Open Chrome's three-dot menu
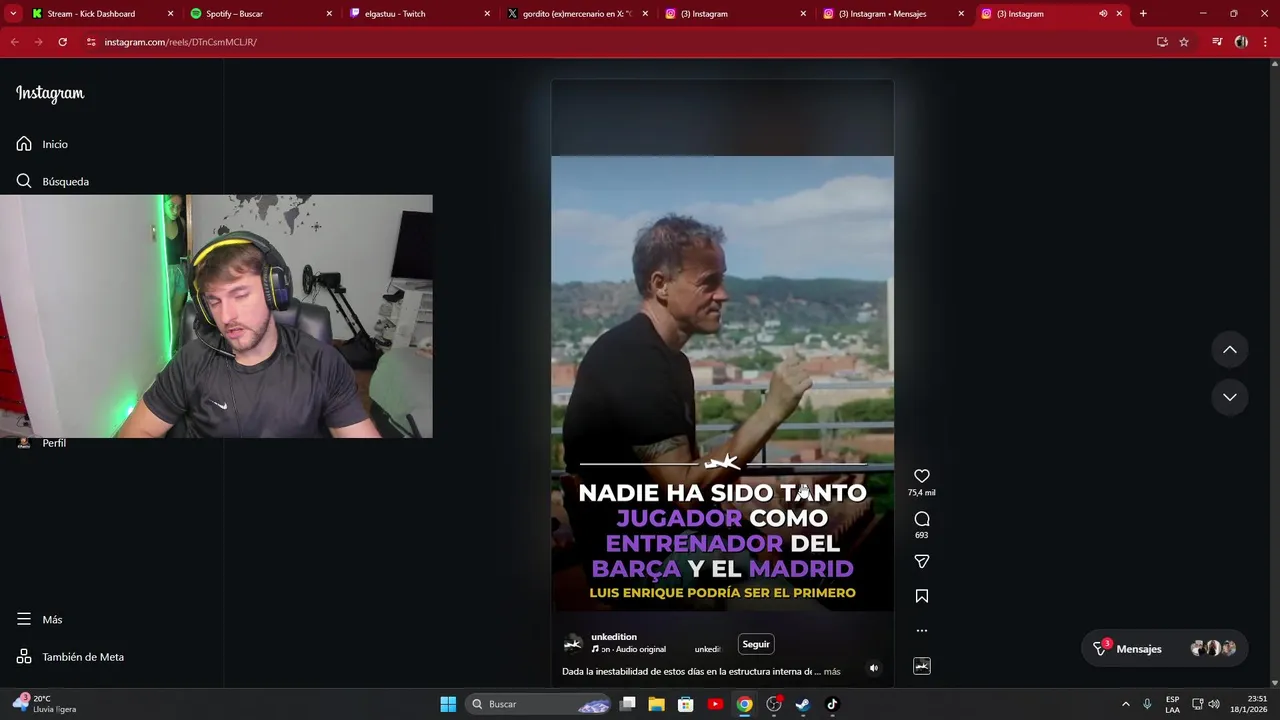 click(1265, 42)
